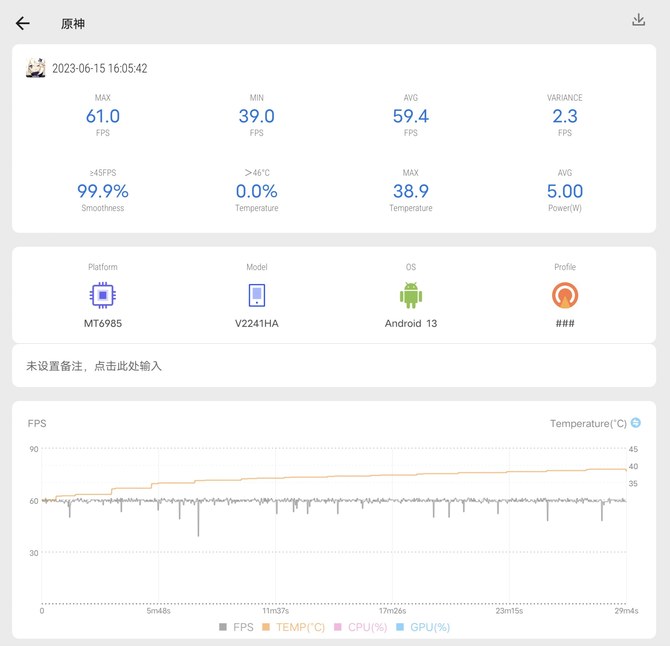Click the 11m37s time axis label
The height and width of the screenshot is (646, 670).
(276, 611)
